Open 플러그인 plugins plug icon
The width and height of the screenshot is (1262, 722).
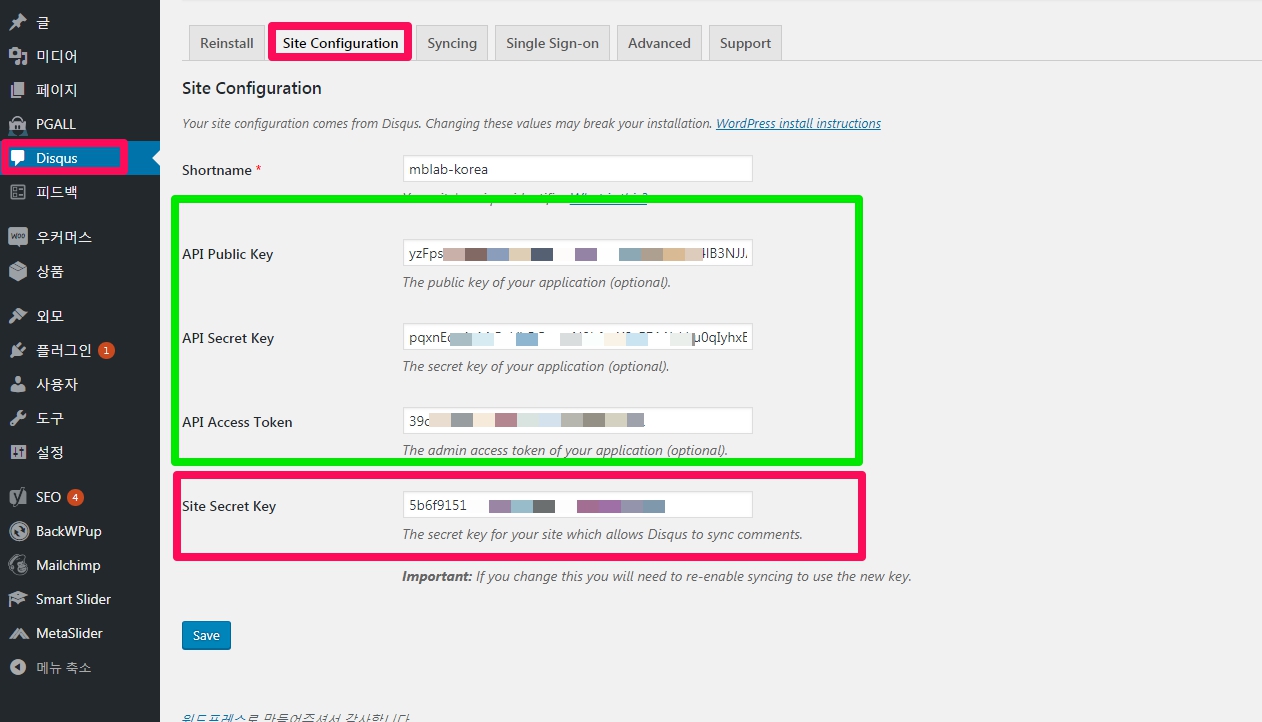pyautogui.click(x=18, y=350)
